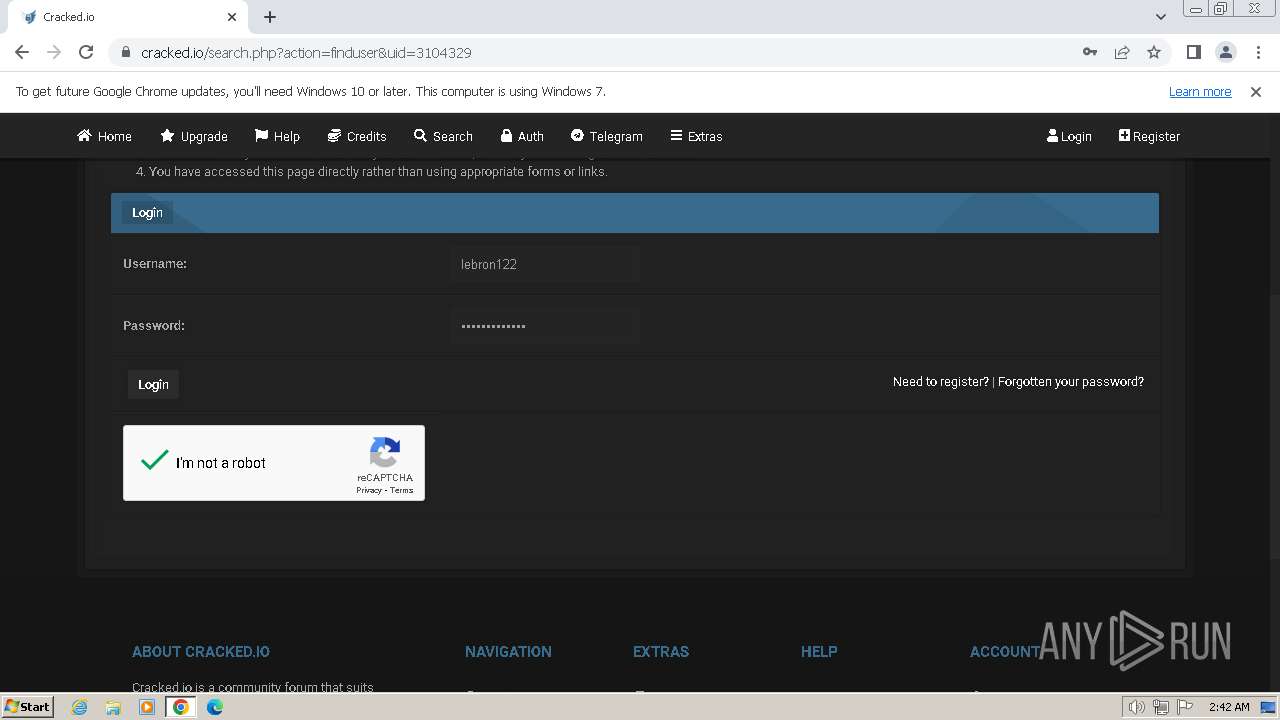This screenshot has width=1280, height=720.
Task: Click the 2:42 AM system clock
Action: coord(1229,707)
